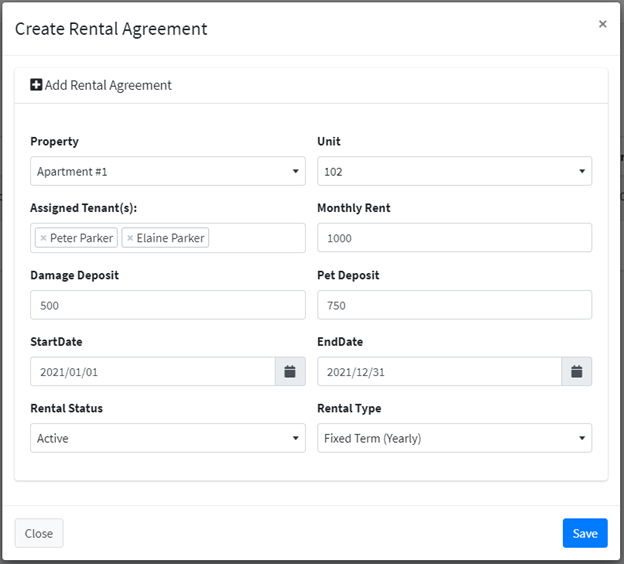The image size is (624, 564).
Task: Open the StartDate calendar picker icon
Action: point(290,371)
